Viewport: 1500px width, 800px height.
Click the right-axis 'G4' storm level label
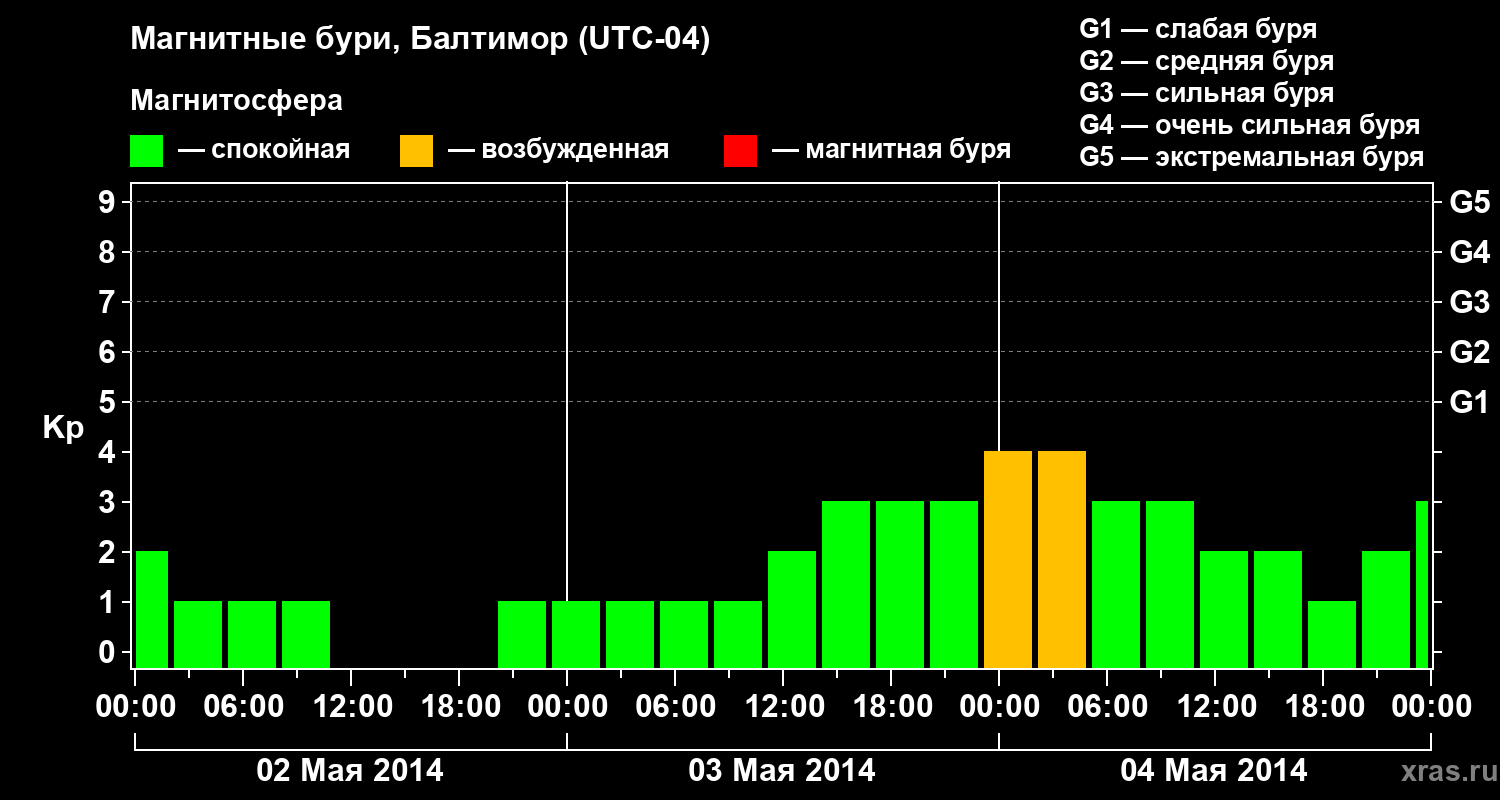tap(1469, 252)
